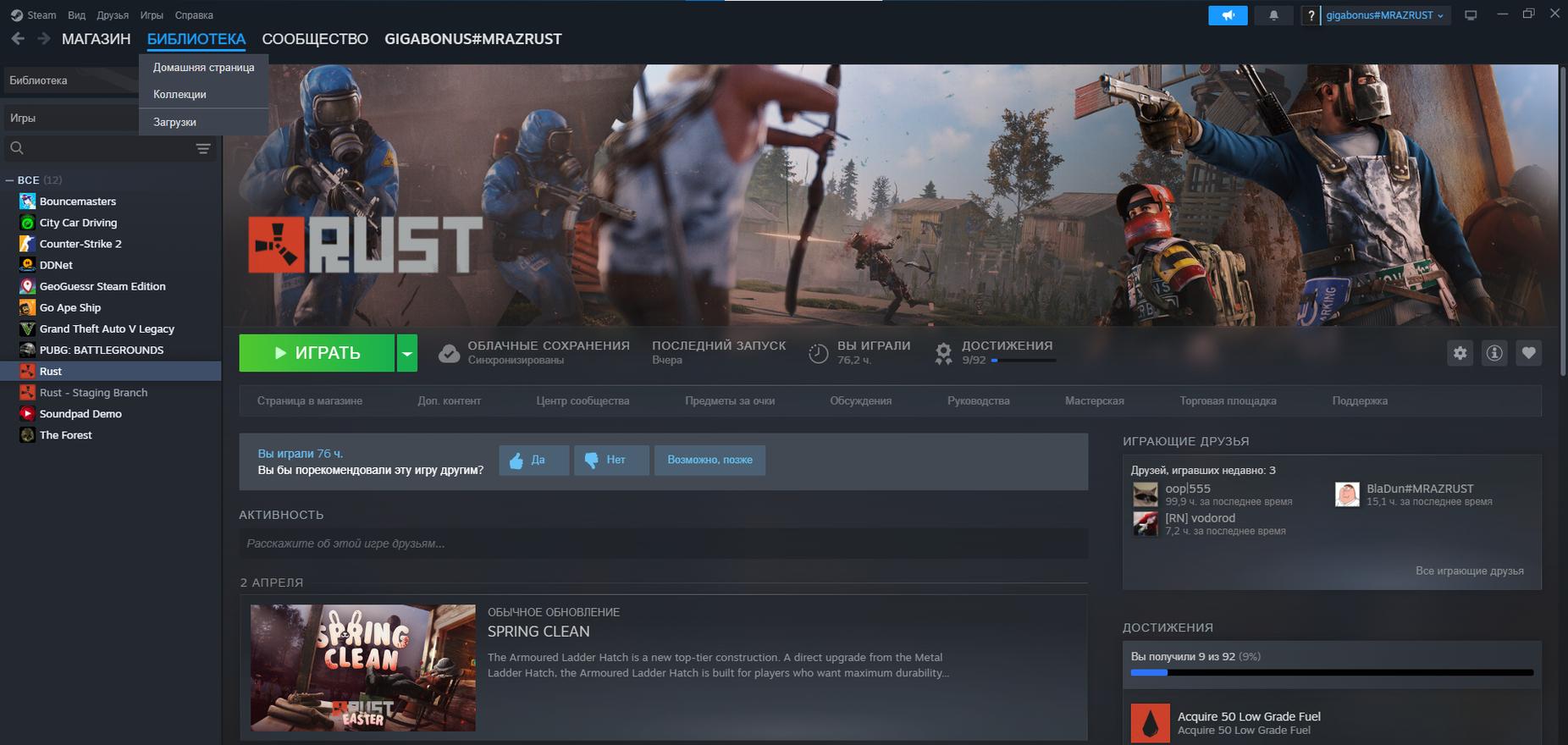This screenshot has height=745, width=1568.
Task: Open library filter options icon
Action: [x=203, y=149]
